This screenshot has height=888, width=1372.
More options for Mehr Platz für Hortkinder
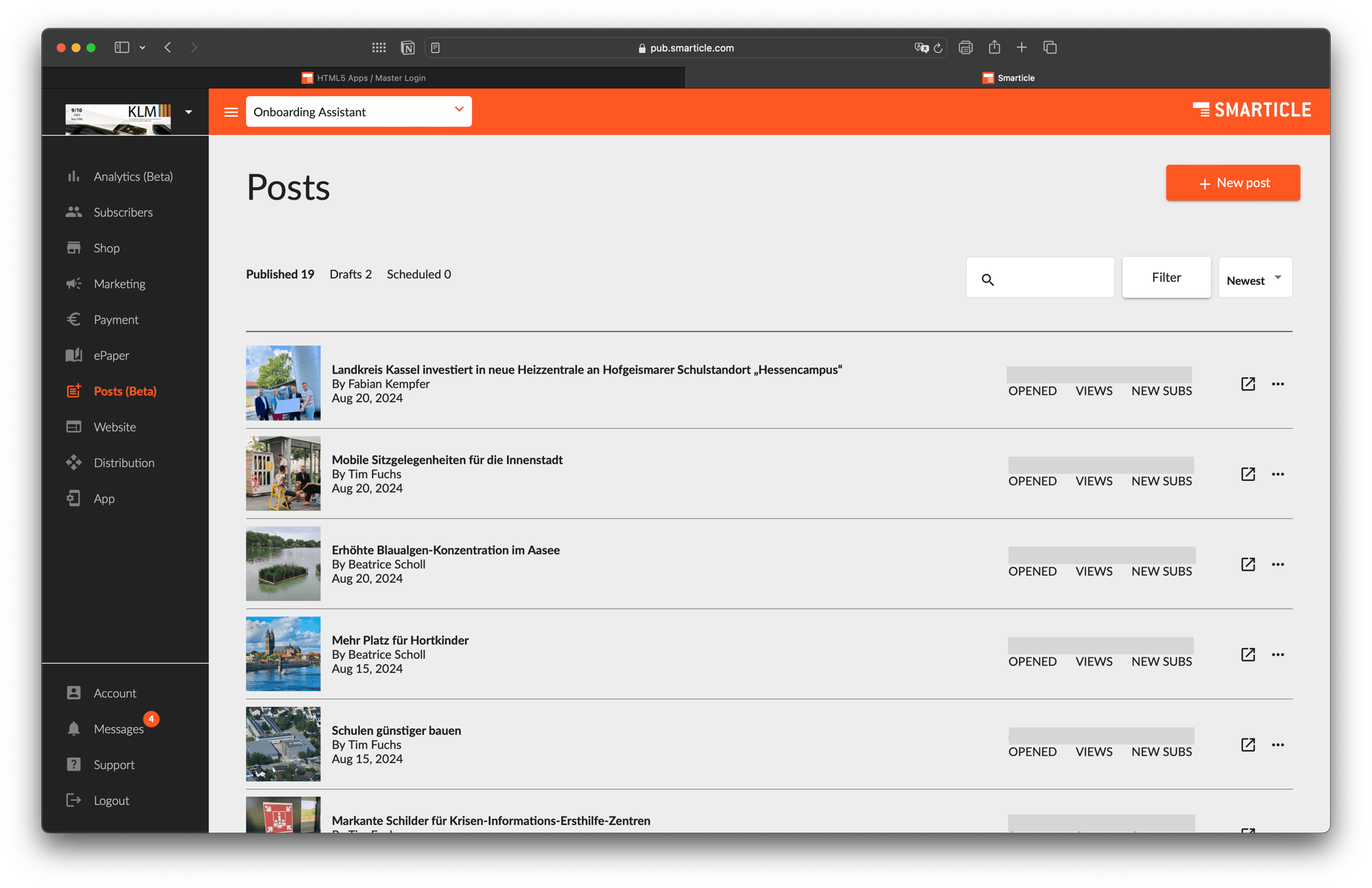tap(1277, 655)
